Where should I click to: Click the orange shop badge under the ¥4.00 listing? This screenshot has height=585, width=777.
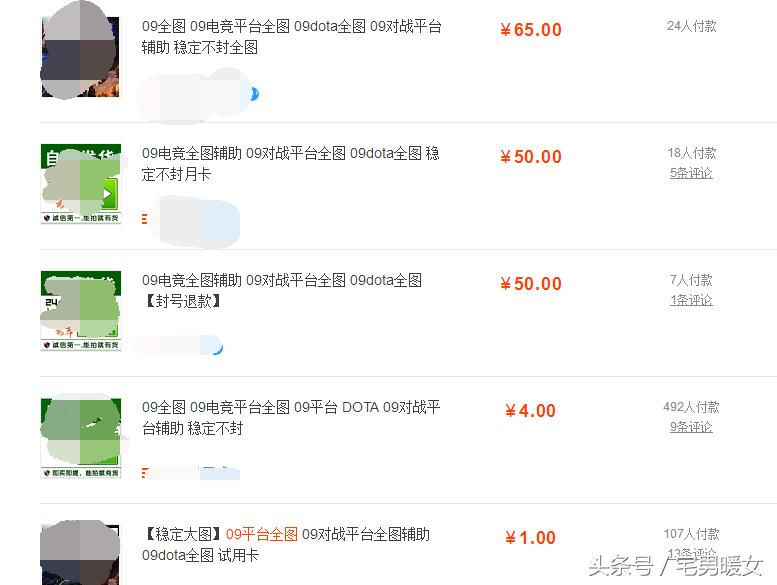click(x=144, y=473)
